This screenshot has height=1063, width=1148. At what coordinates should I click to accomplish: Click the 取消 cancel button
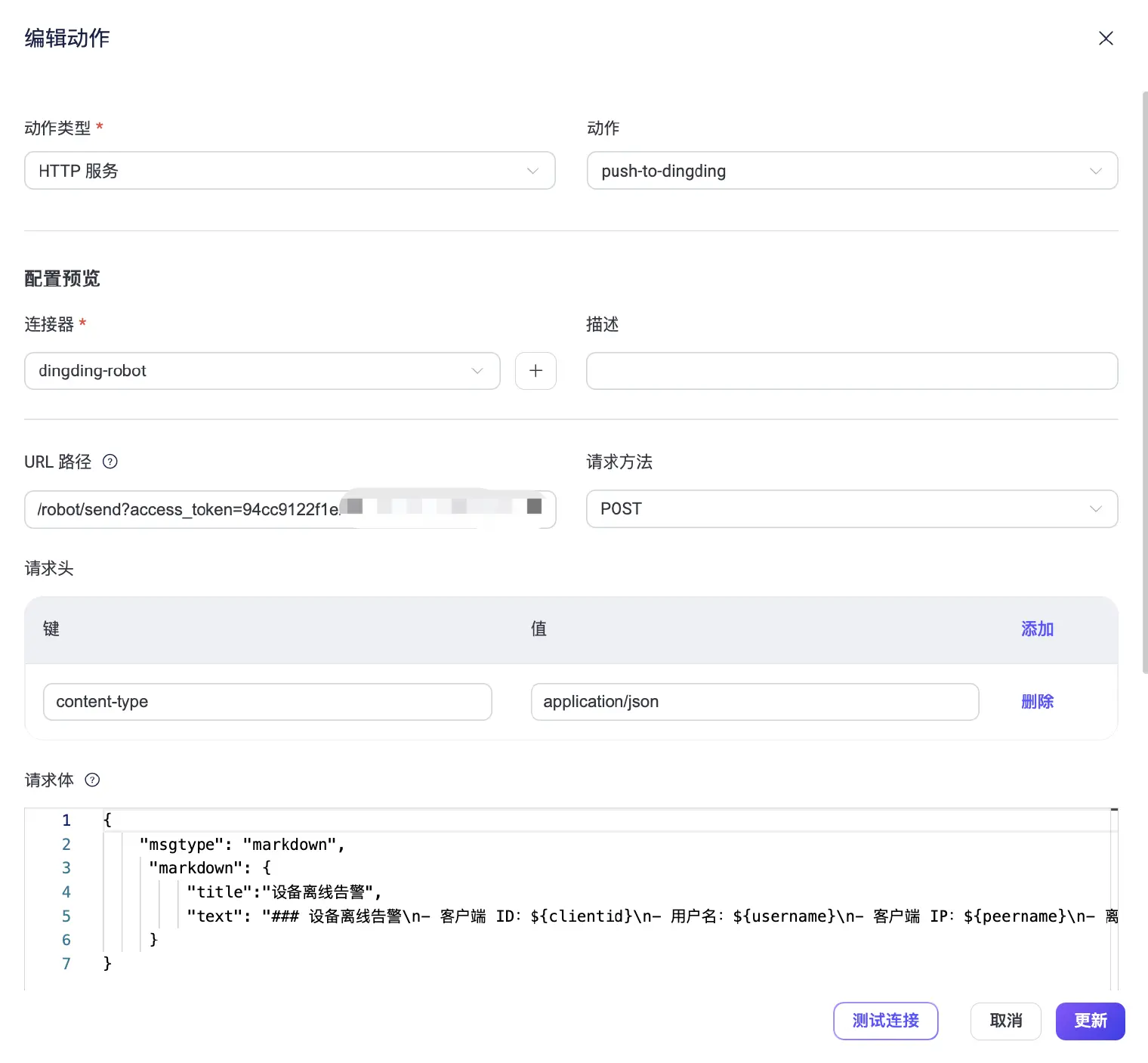tap(1005, 1021)
